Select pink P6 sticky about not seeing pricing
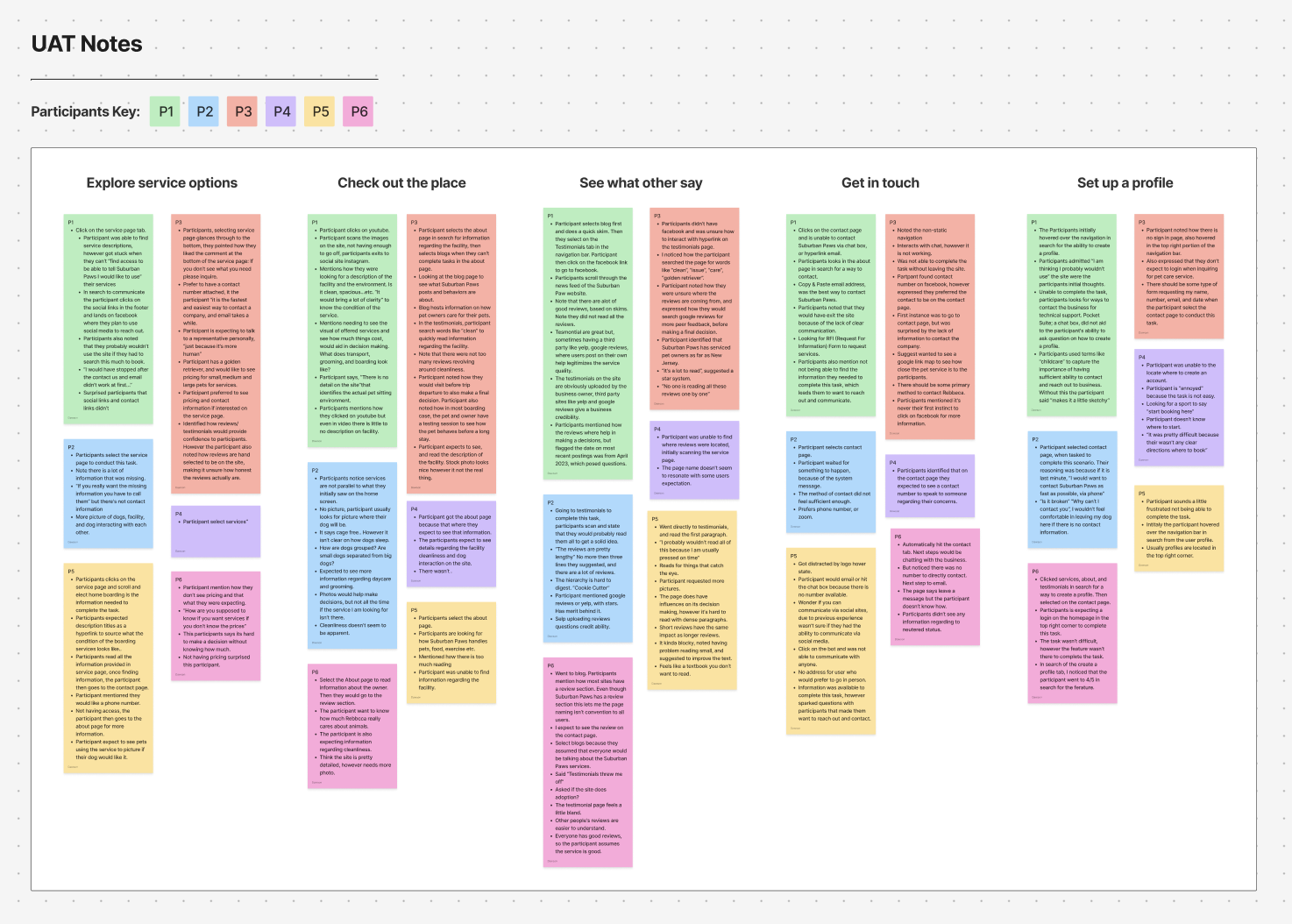Screen dimensions: 1292x924 coord(216,625)
